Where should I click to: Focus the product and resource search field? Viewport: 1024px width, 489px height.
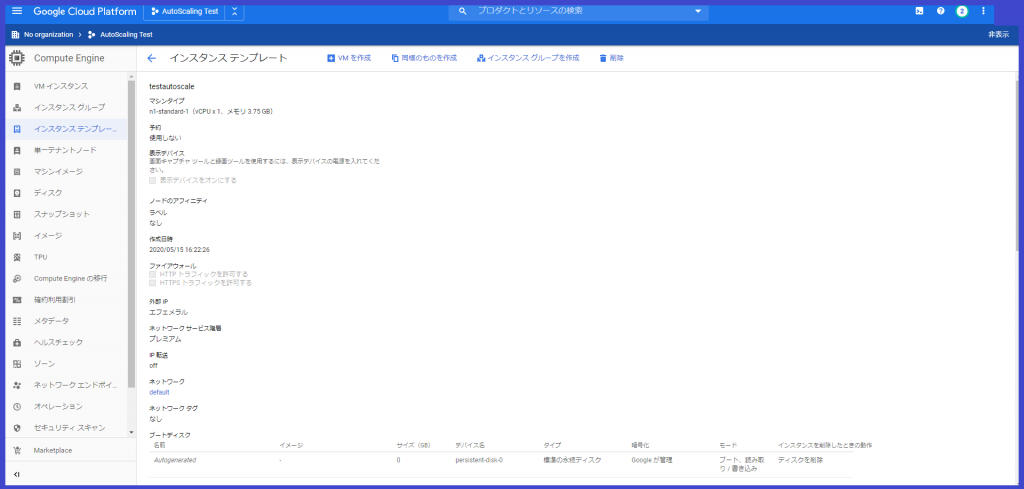pos(578,11)
